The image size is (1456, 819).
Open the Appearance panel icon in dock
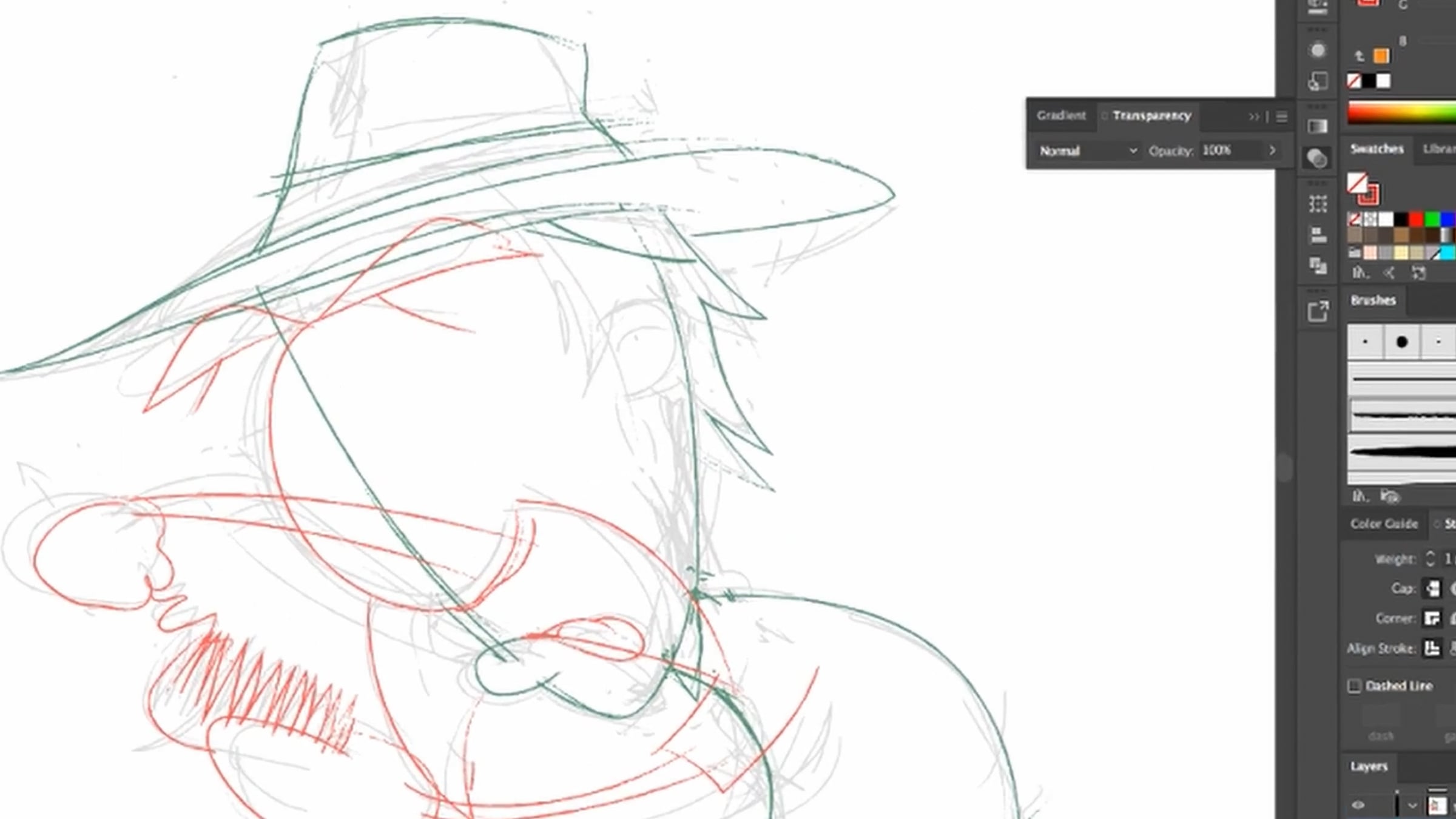click(x=1317, y=50)
